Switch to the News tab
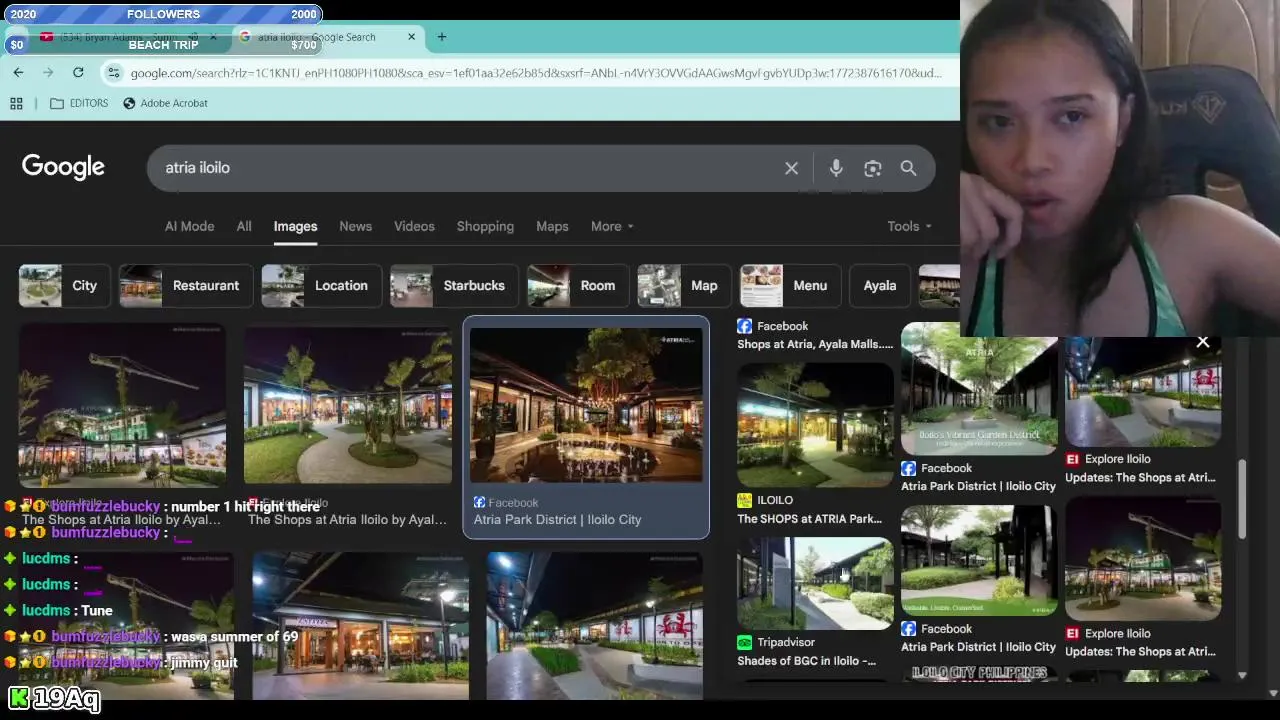 355,226
